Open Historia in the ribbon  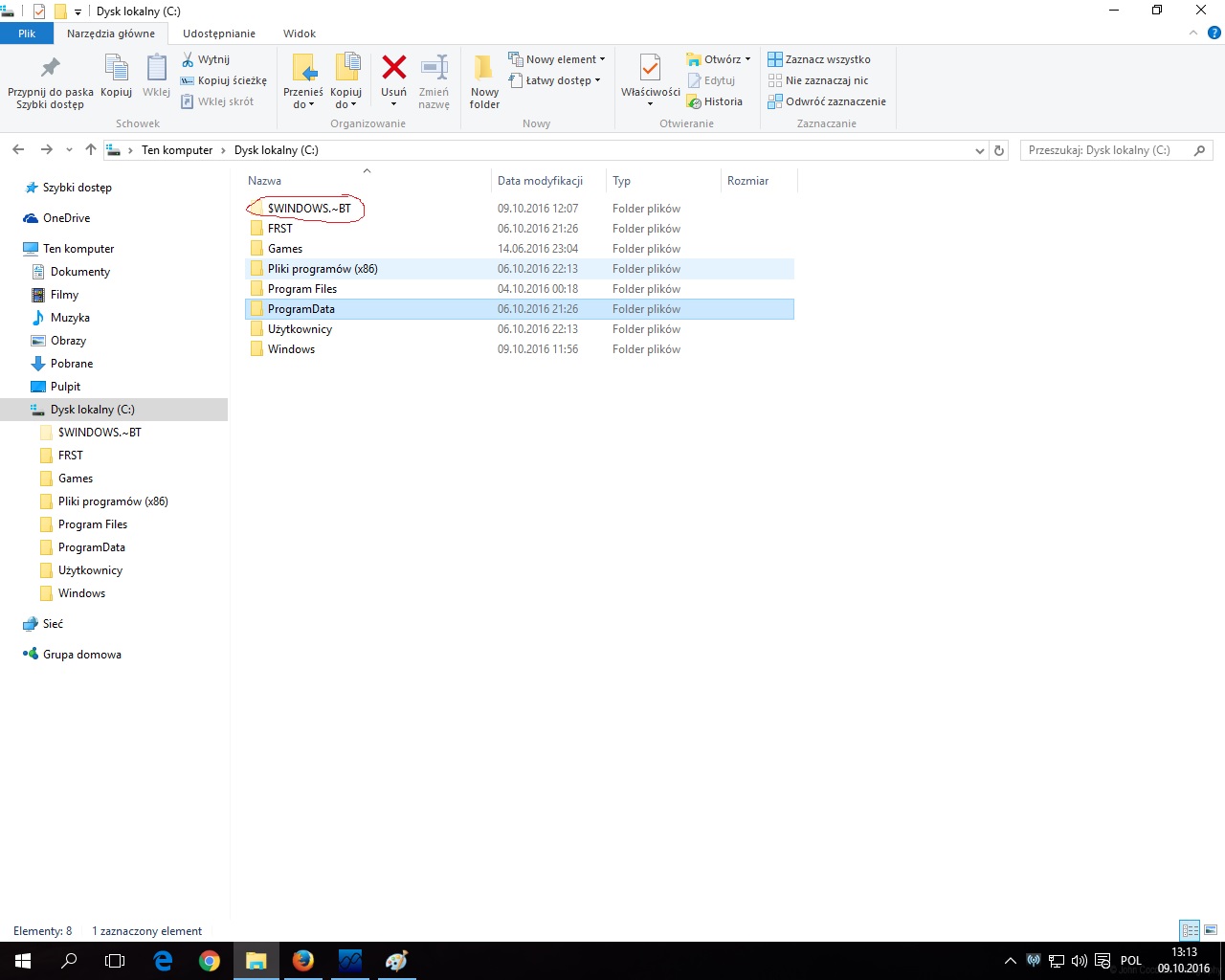[x=715, y=101]
